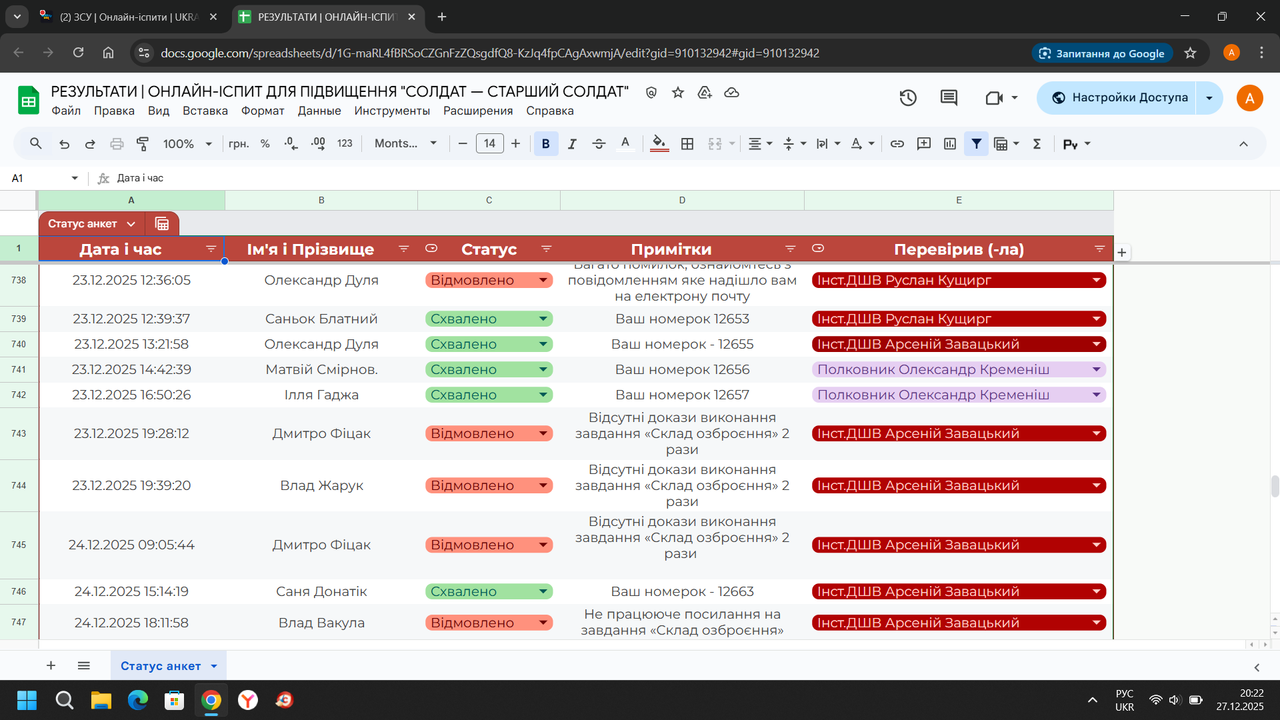Open File Explorer from the taskbar

pos(100,700)
